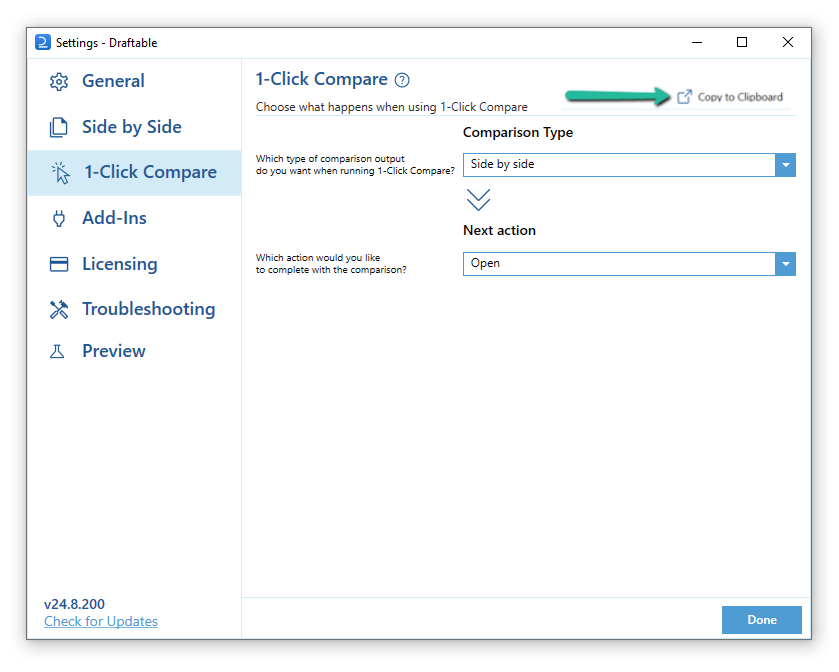Image resolution: width=839 pixels, height=672 pixels.
Task: Click Copy to Clipboard text
Action: coord(740,97)
